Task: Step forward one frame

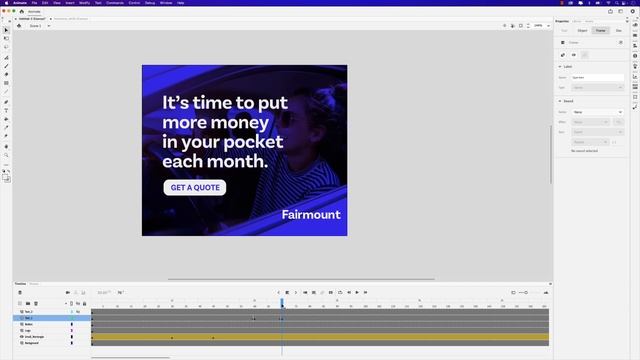Action: coord(366,293)
